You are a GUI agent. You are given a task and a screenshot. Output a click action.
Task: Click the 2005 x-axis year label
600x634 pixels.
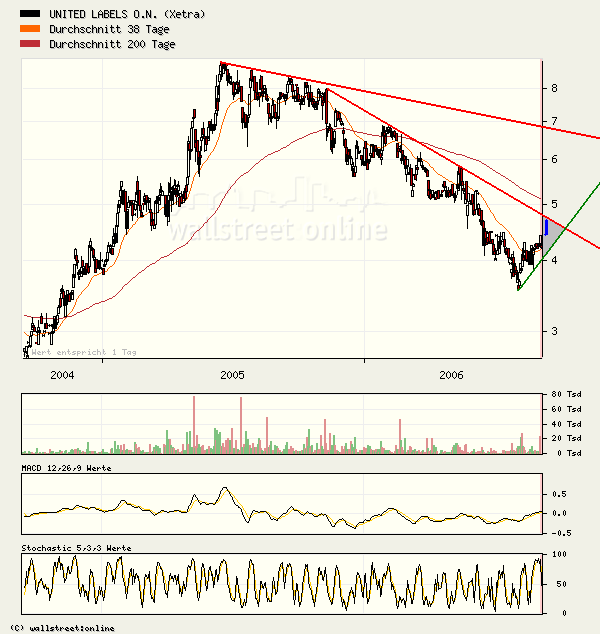232,375
